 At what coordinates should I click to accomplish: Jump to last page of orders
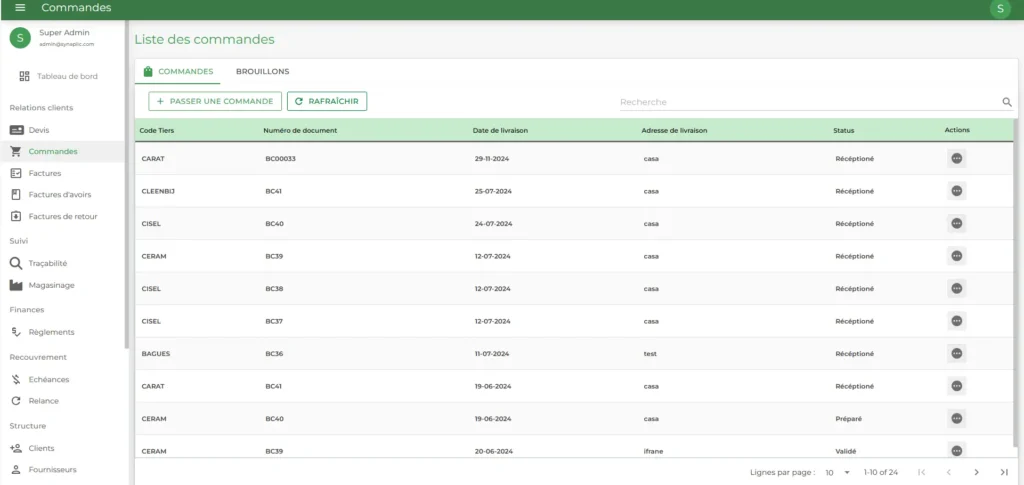[x=1004, y=473]
